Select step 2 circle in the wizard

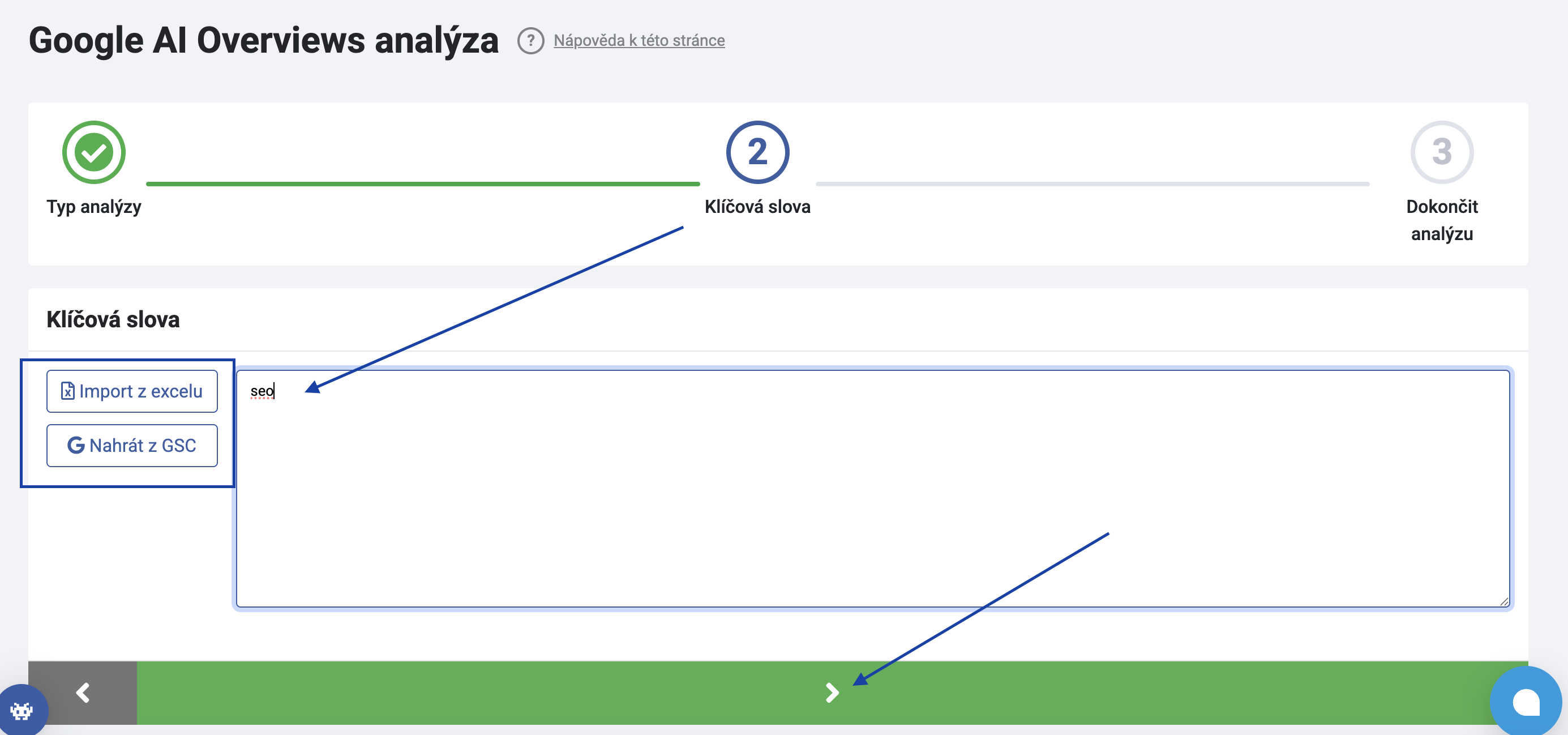tap(757, 152)
